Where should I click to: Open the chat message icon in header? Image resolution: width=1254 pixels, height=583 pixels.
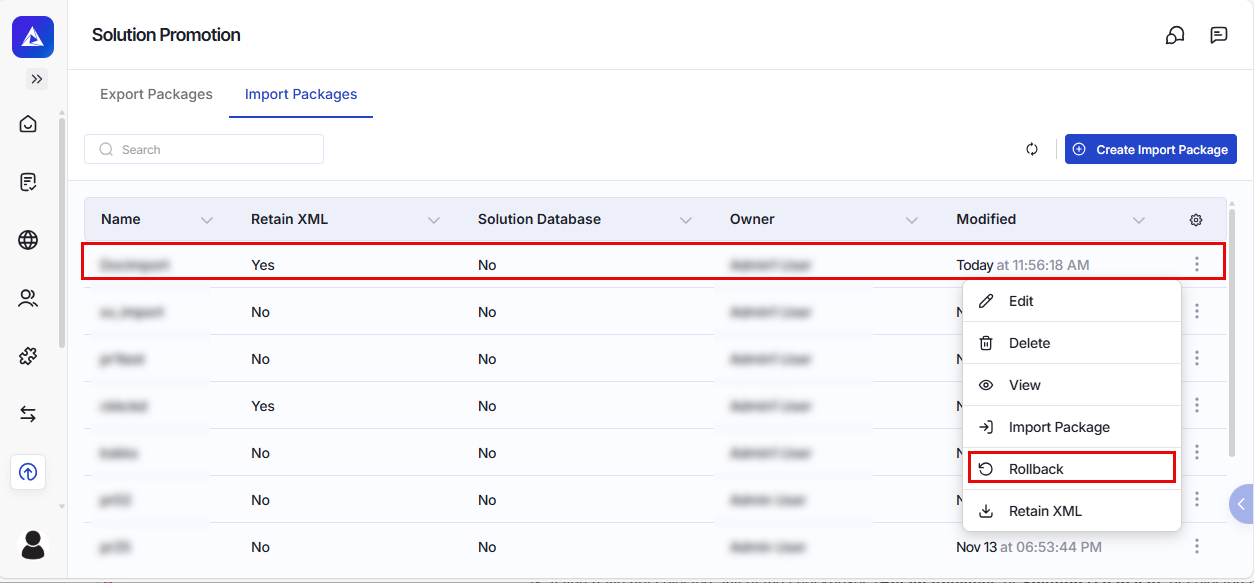[1219, 35]
